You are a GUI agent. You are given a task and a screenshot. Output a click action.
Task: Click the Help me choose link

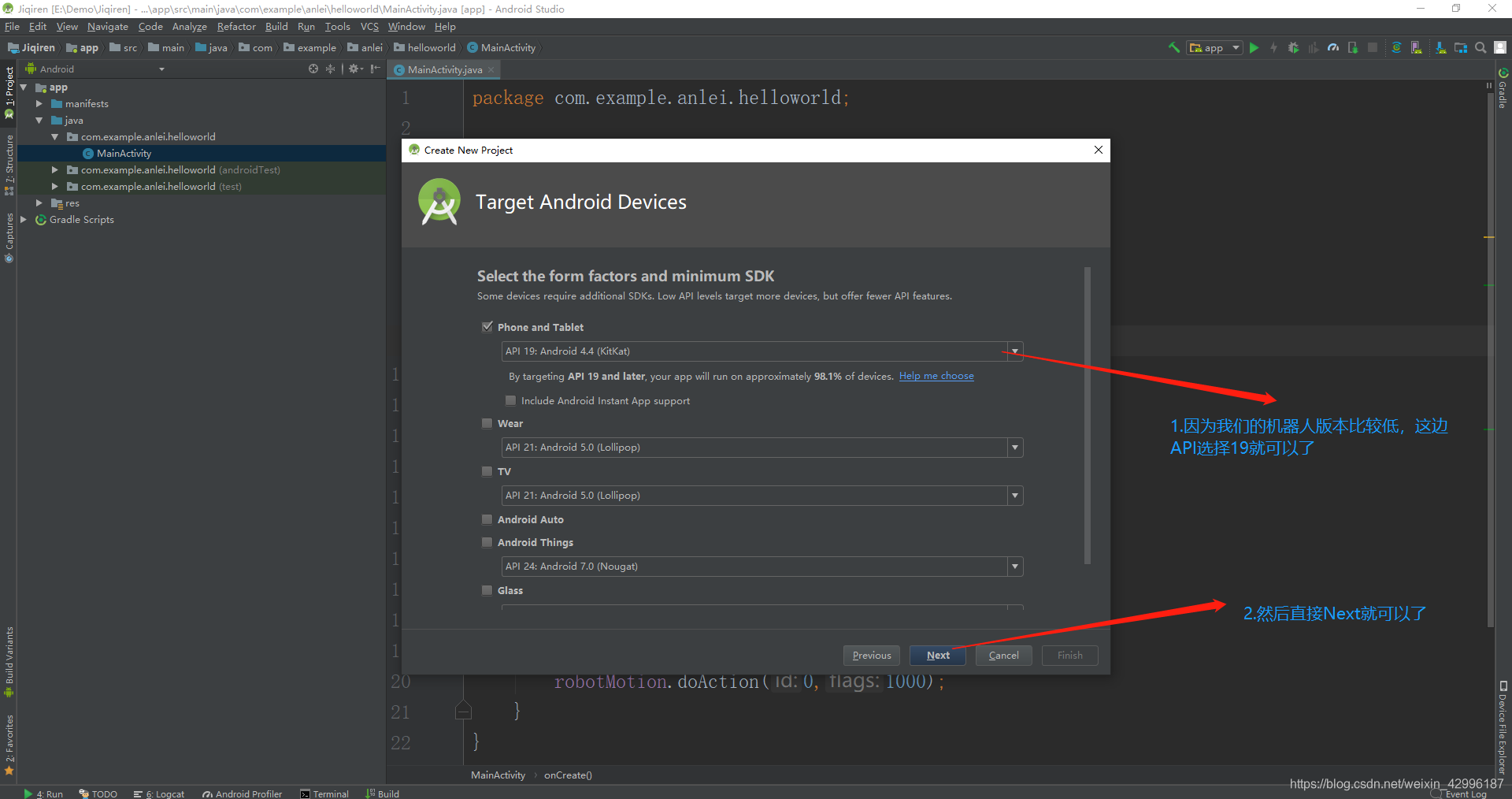[x=936, y=376]
